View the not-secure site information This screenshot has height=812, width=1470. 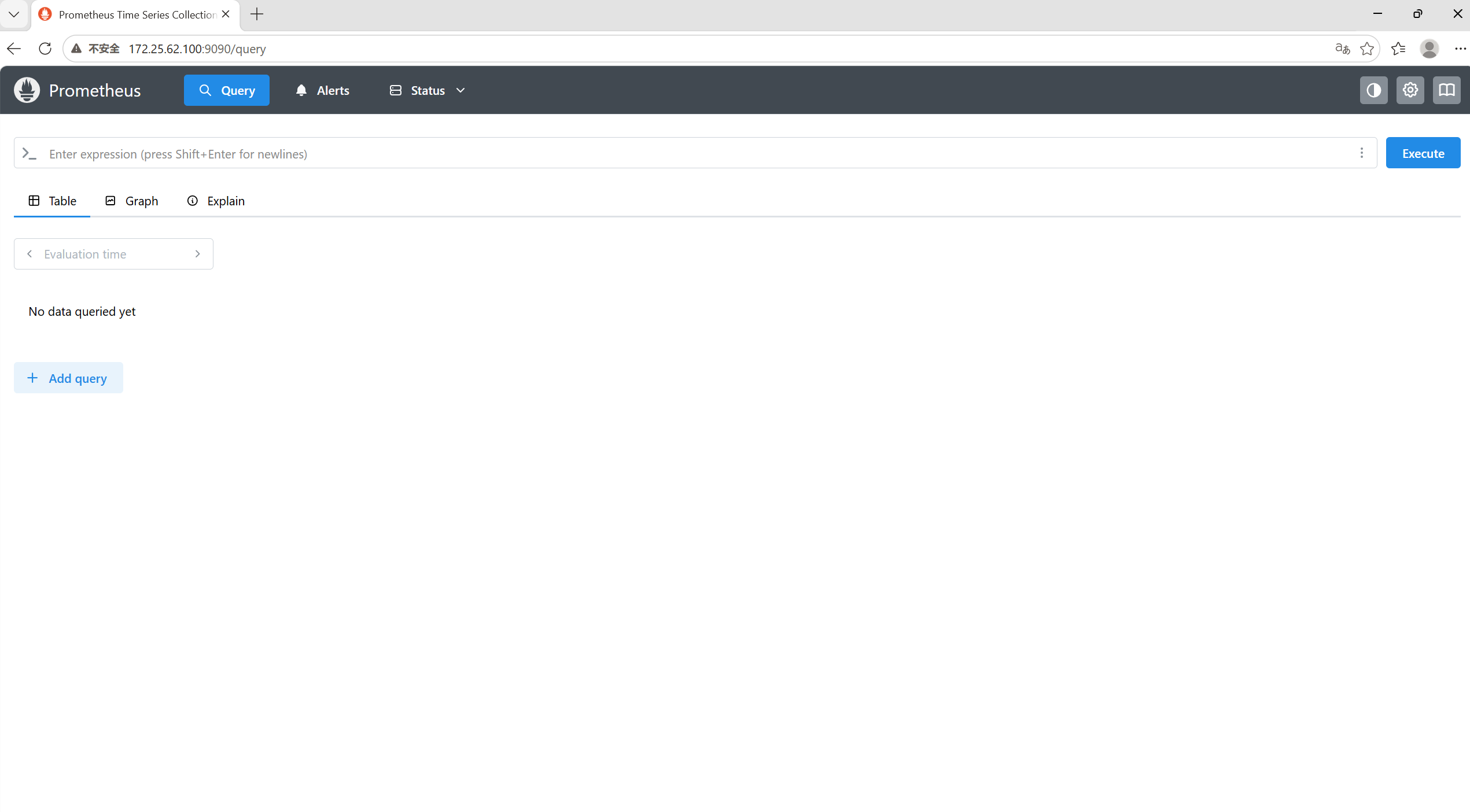pos(95,49)
